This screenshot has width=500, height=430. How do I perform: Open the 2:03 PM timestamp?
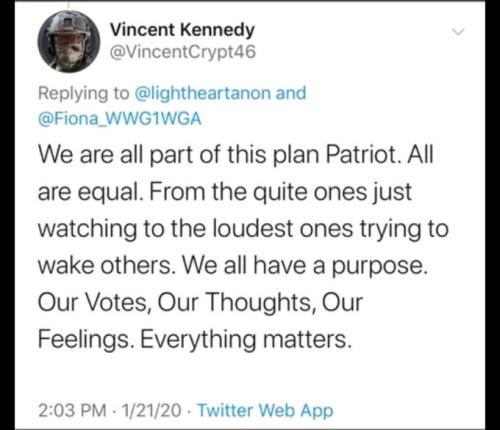(x=72, y=410)
